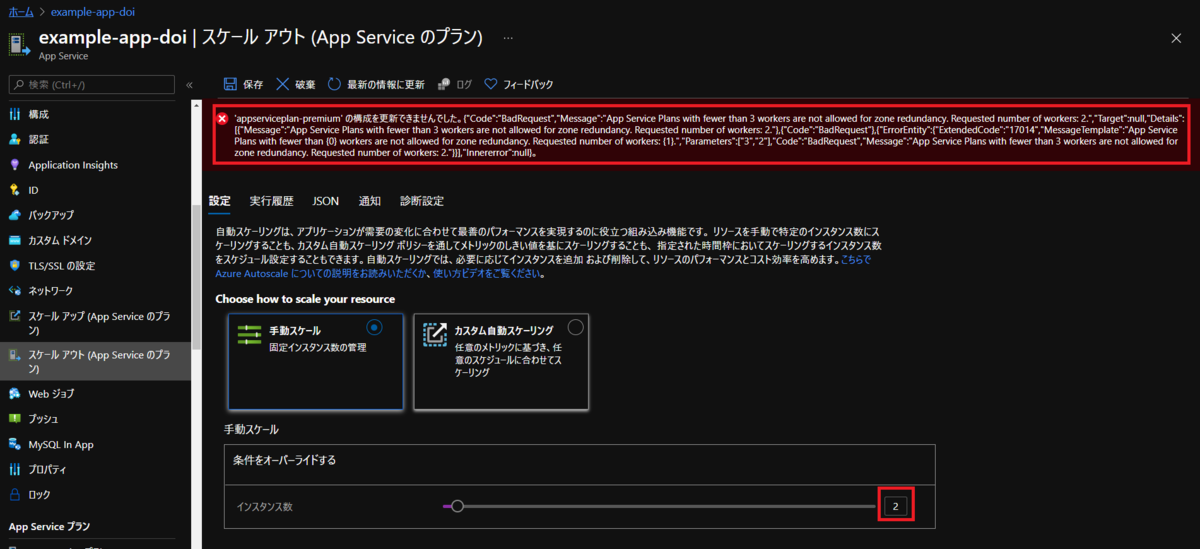This screenshot has height=549, width=1200.
Task: Click the 条件をオーバーライドする heading
Action: click(x=284, y=461)
